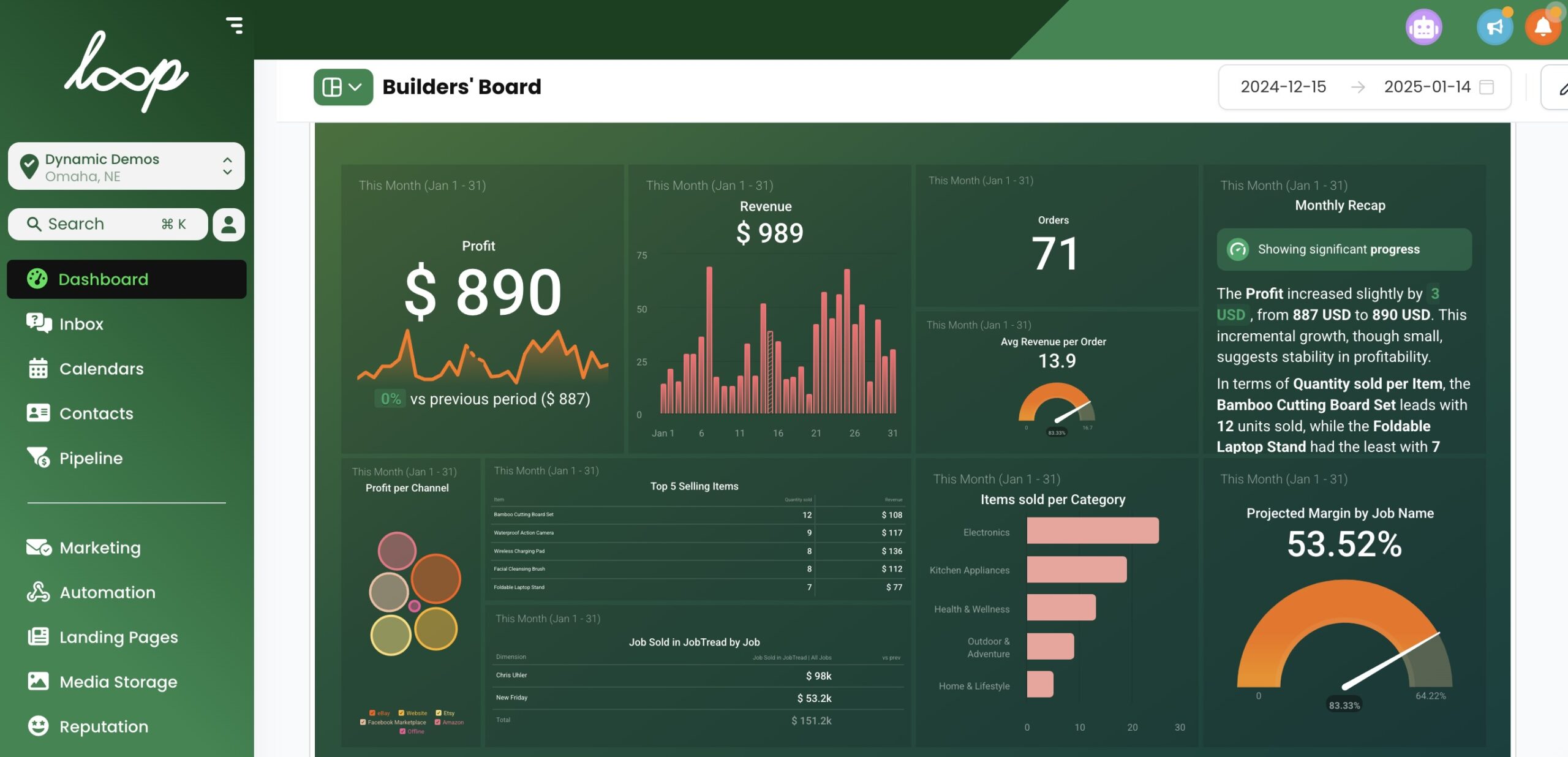Open the date range picker
The width and height of the screenshot is (1568, 757).
(1365, 87)
